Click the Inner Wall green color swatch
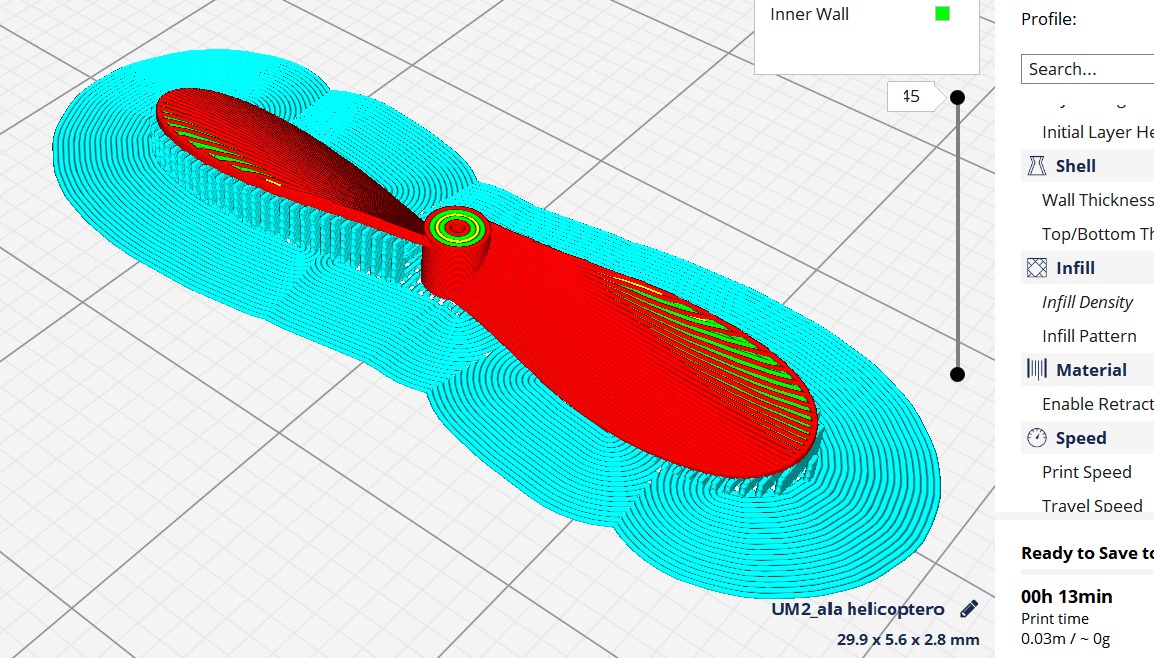 coord(942,13)
